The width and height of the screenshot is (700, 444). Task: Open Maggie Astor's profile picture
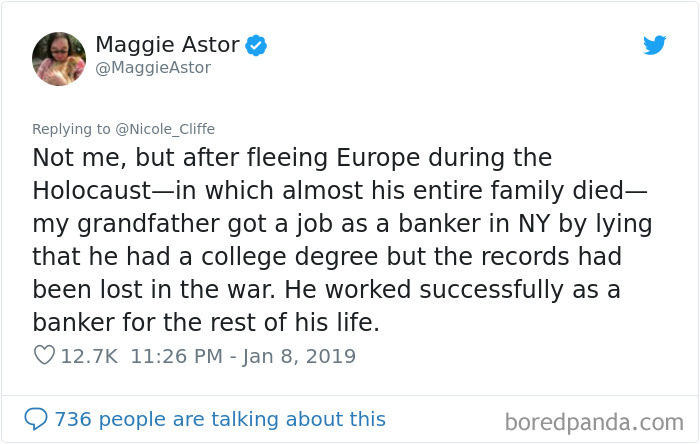tap(59, 58)
